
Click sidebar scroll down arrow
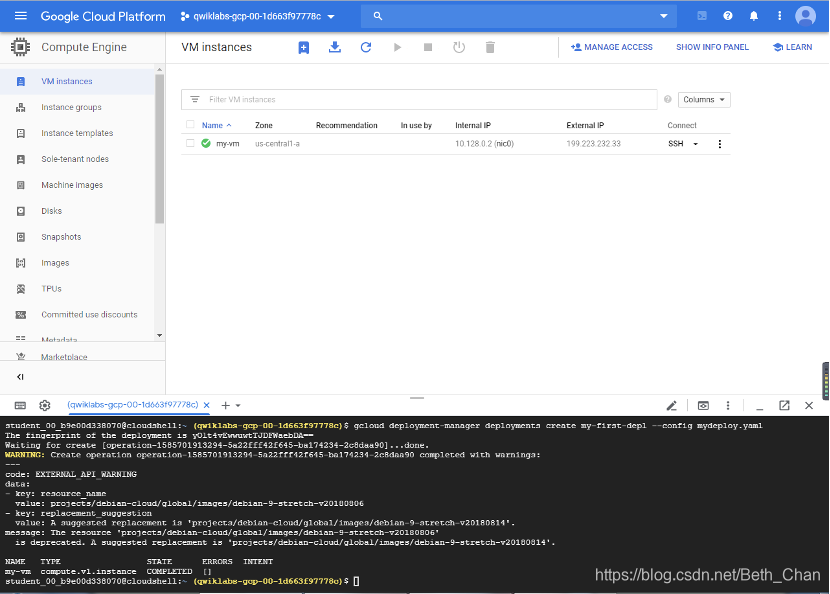pos(159,336)
